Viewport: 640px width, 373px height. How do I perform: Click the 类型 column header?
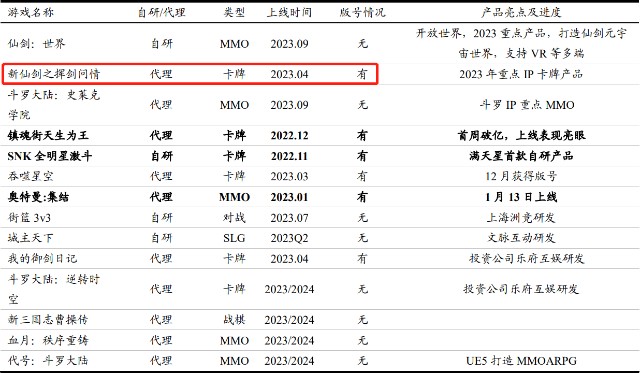click(x=234, y=12)
